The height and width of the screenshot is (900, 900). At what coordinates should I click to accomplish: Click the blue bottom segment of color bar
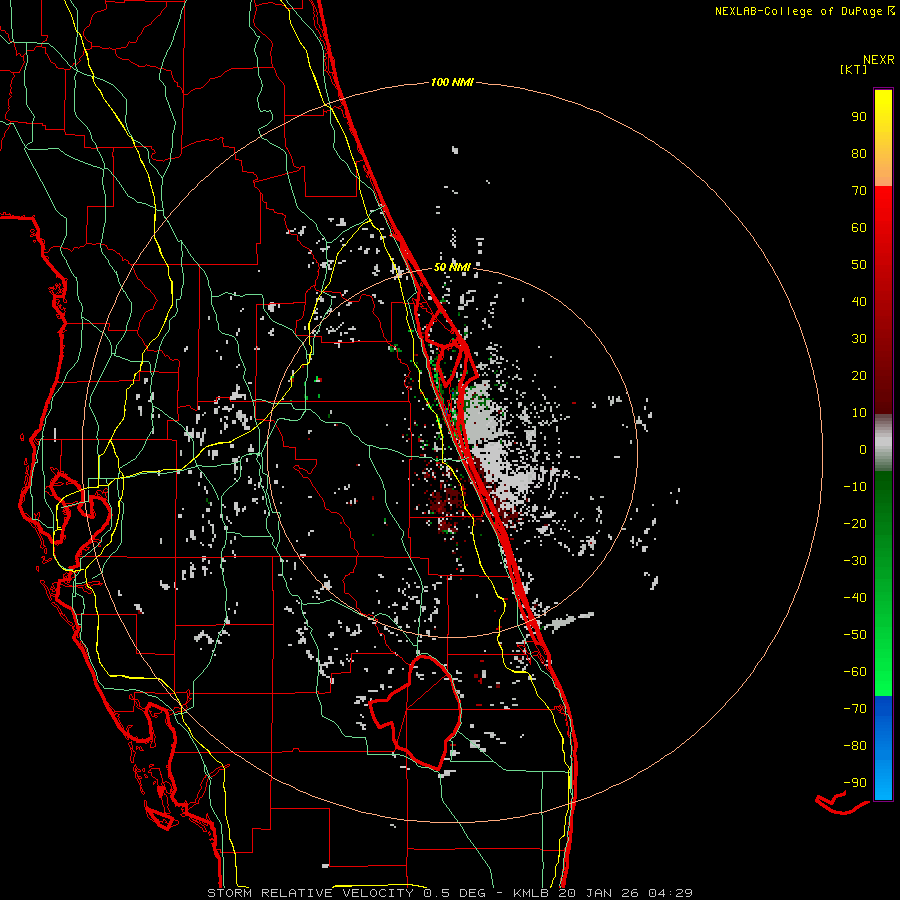(883, 748)
